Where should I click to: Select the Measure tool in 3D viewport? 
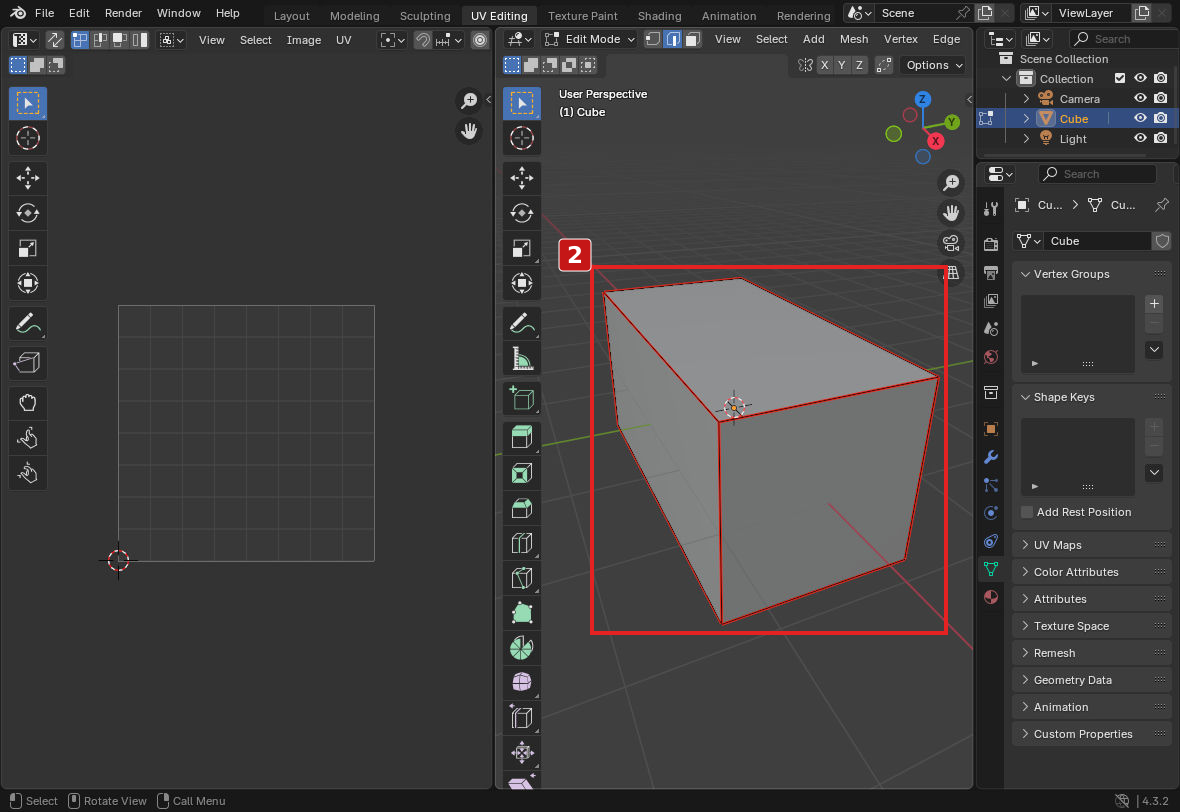(522, 359)
